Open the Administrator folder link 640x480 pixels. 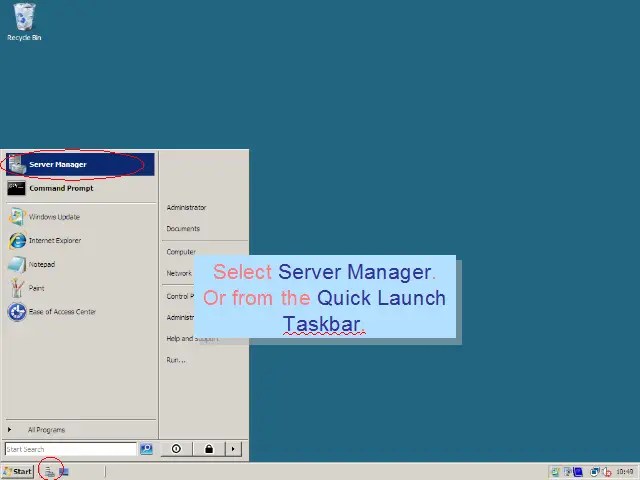186,207
